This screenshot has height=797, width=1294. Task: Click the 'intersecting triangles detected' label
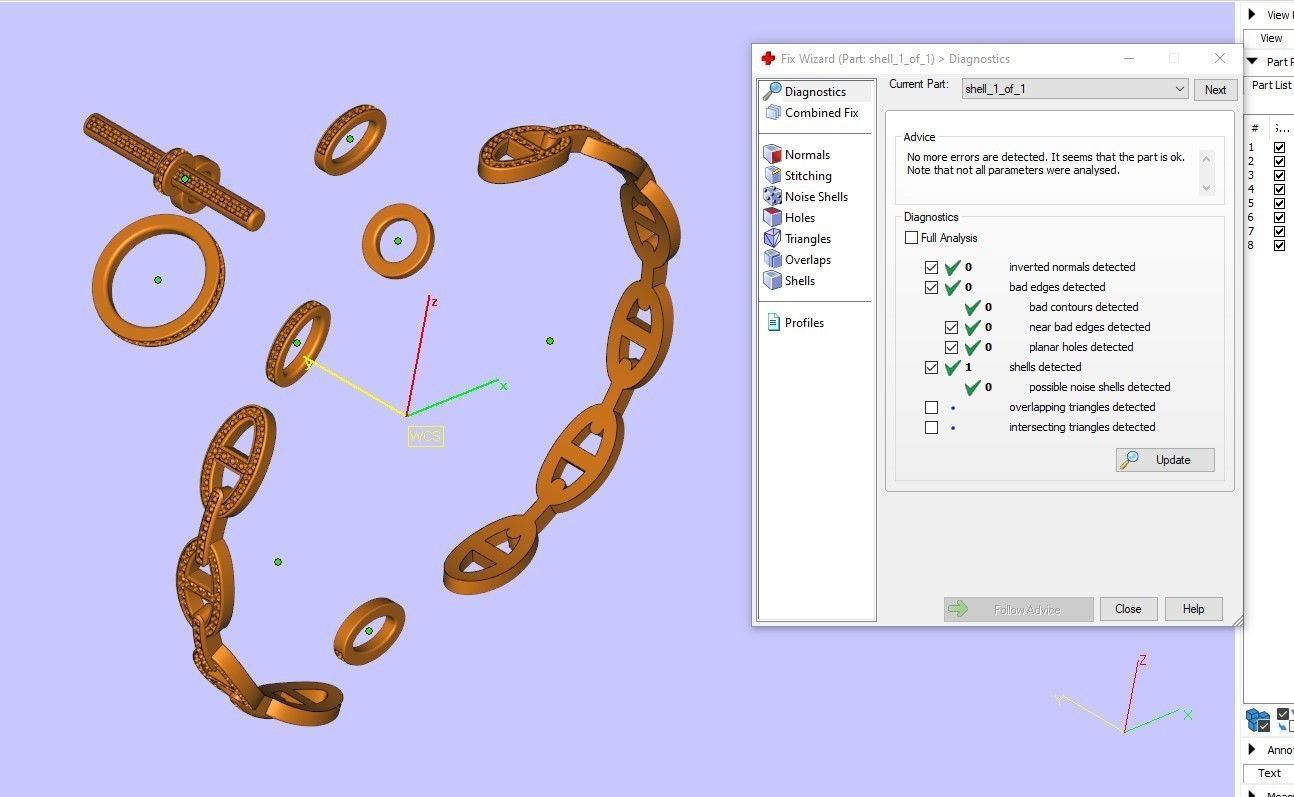1082,427
